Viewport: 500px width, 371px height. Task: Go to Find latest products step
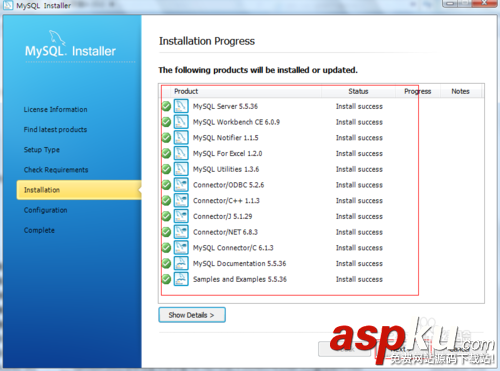click(55, 129)
